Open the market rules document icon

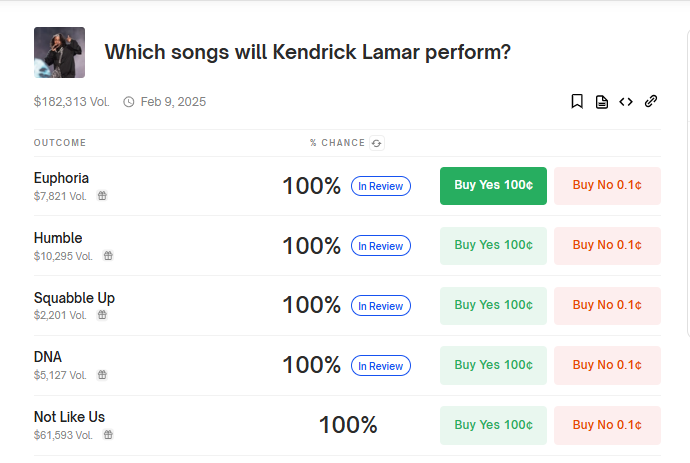point(602,102)
